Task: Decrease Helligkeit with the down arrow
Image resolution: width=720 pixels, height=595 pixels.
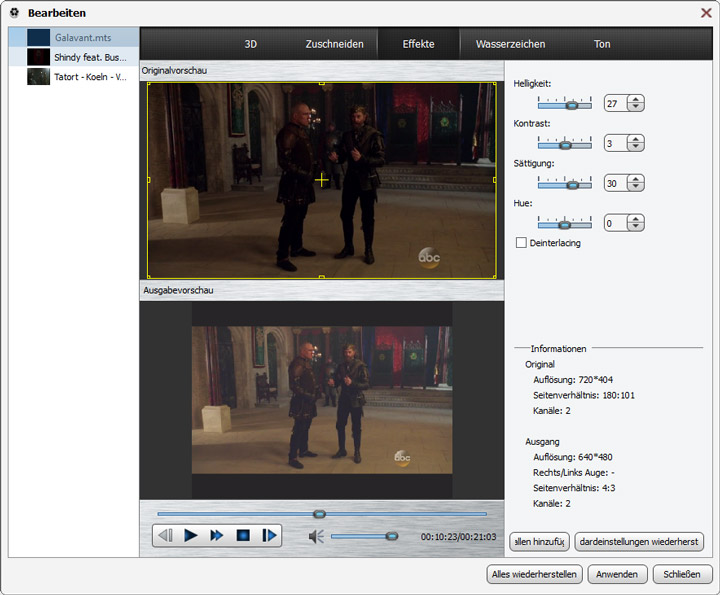Action: (636, 107)
